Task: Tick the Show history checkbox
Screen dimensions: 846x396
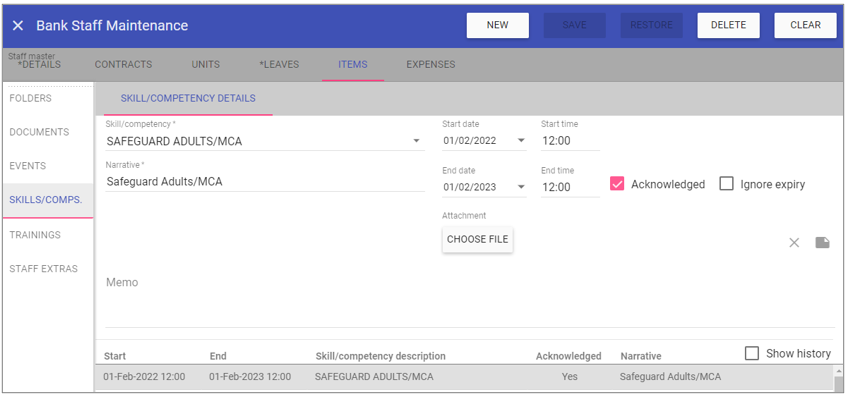Action: [752, 353]
